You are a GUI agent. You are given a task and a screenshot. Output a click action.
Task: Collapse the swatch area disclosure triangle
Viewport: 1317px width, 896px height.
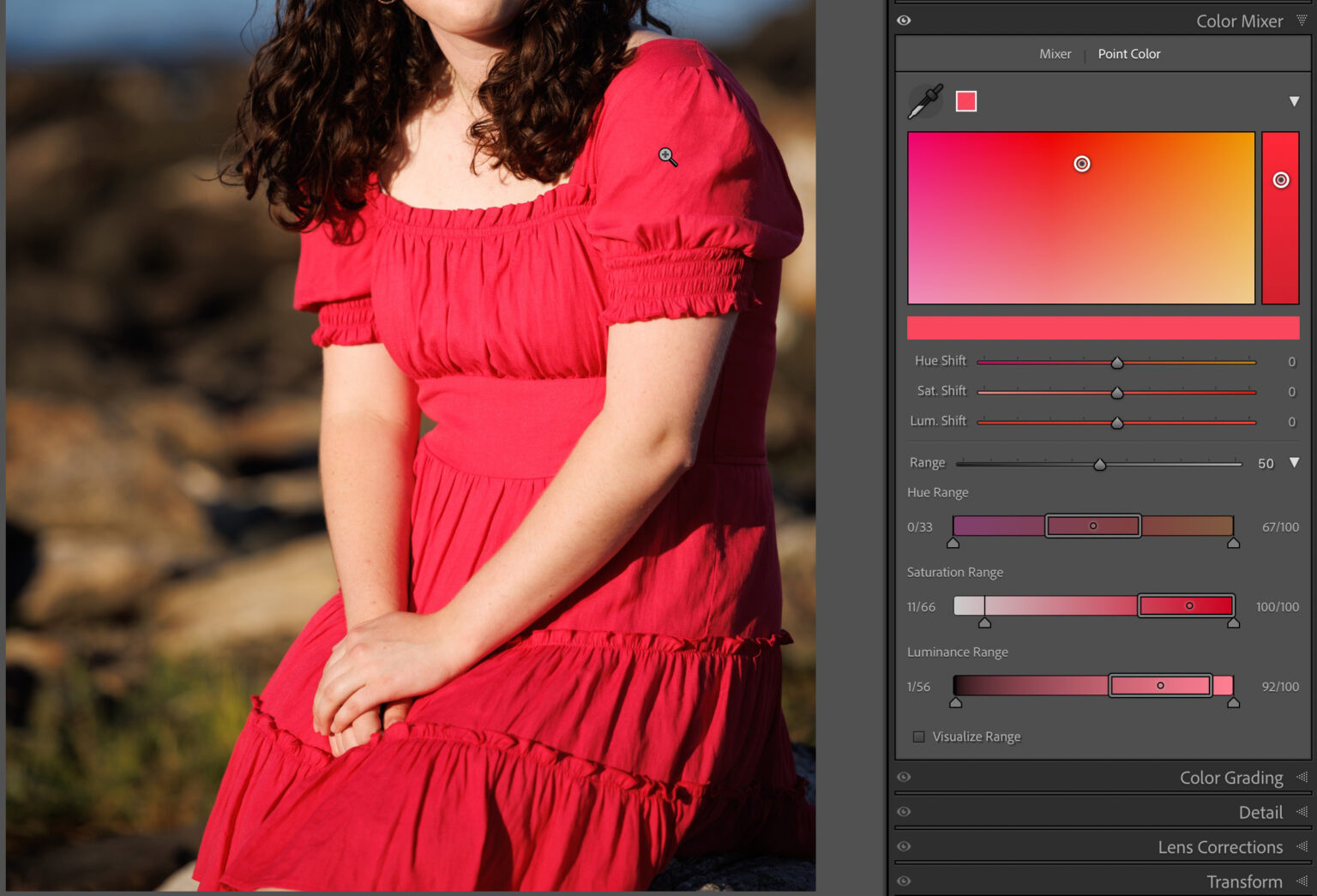tap(1295, 100)
